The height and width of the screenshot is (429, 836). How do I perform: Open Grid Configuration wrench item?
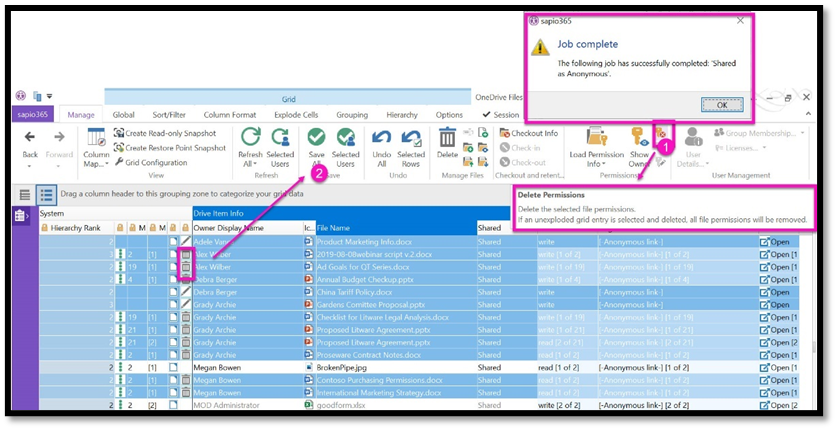coord(150,162)
